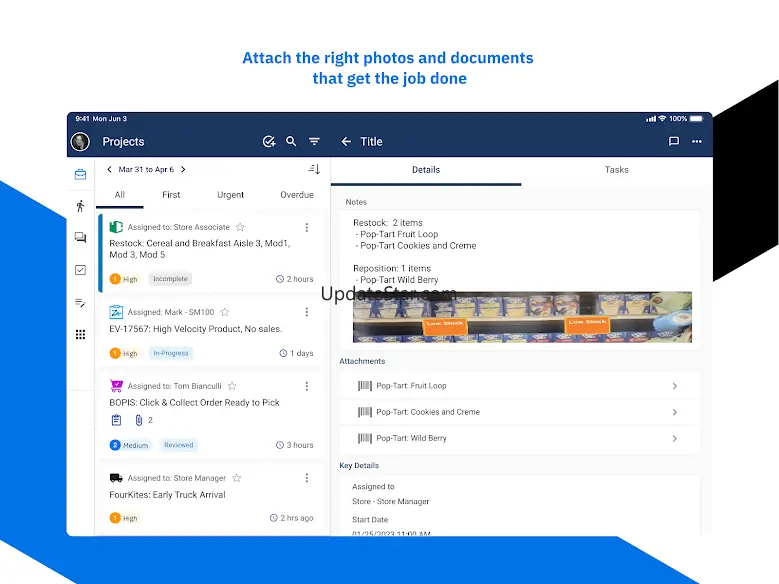Star the Store Associate restock task
The height and width of the screenshot is (584, 779).
pyautogui.click(x=240, y=227)
